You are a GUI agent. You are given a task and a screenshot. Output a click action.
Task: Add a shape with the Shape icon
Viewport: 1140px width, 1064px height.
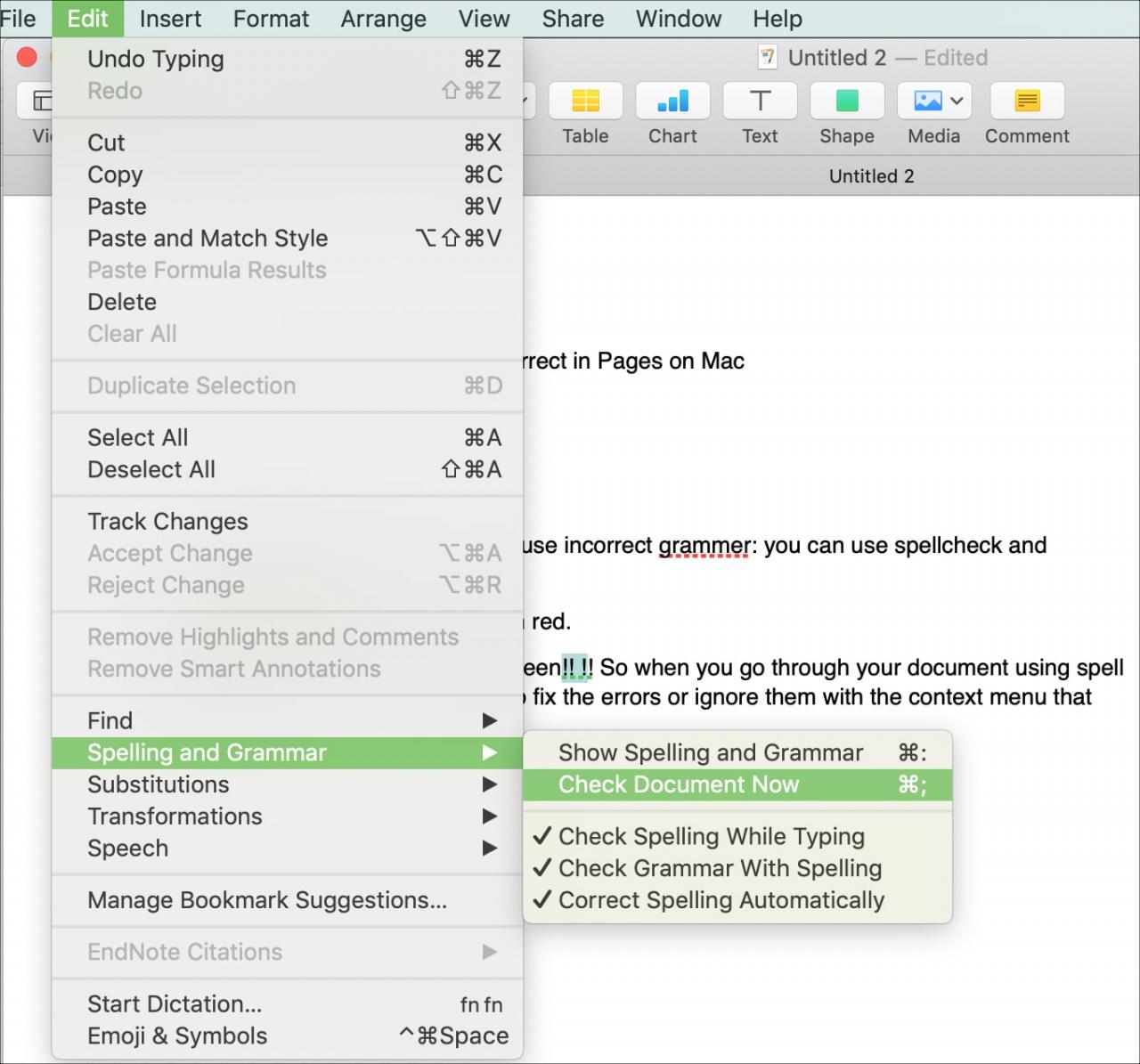click(847, 101)
